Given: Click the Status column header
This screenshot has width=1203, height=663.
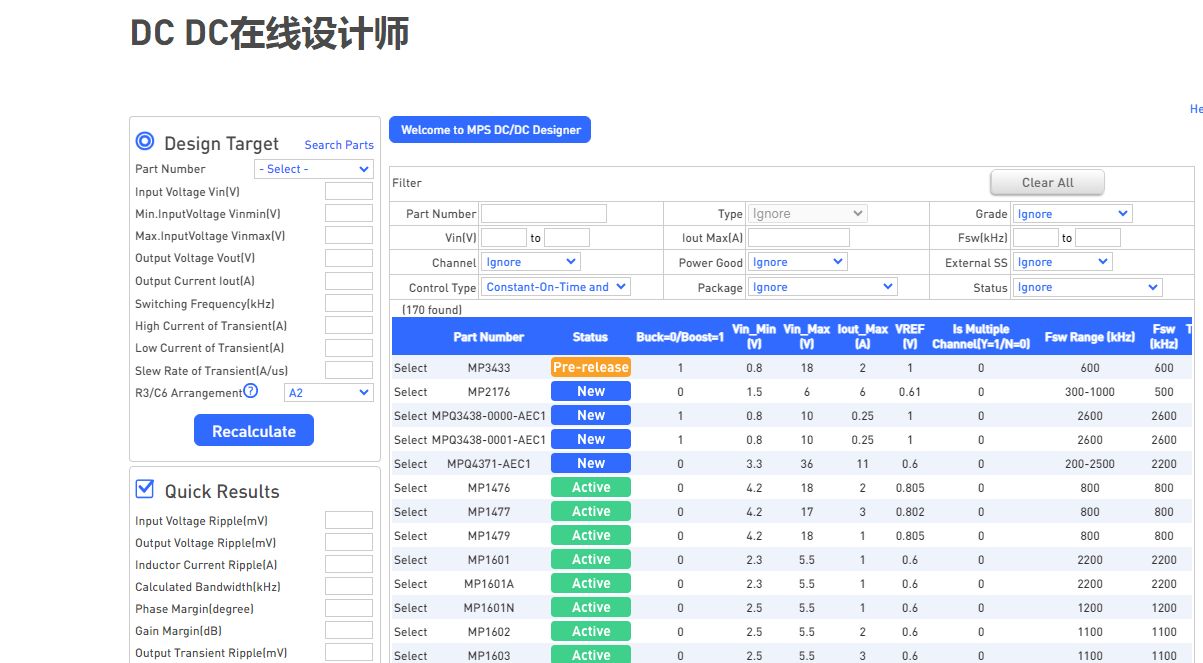Looking at the screenshot, I should point(590,337).
